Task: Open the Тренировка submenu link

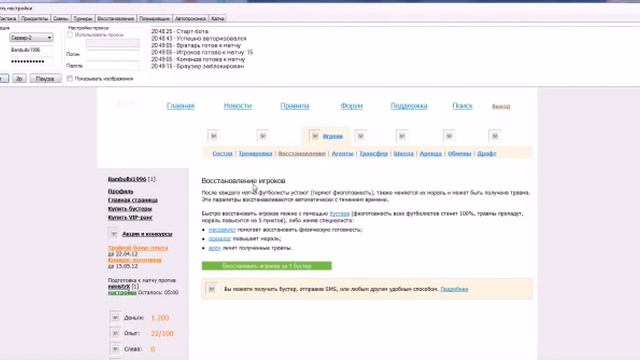Action: point(255,153)
